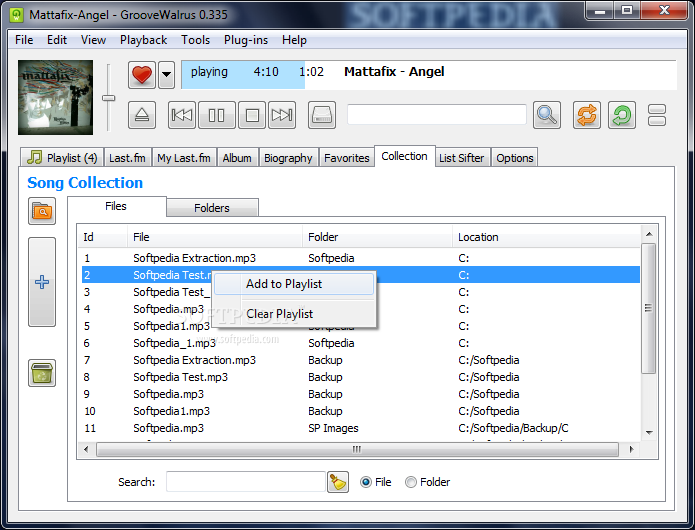Screen dimensions: 695x530
Task: Click the red heart favorite button
Action: [142, 74]
